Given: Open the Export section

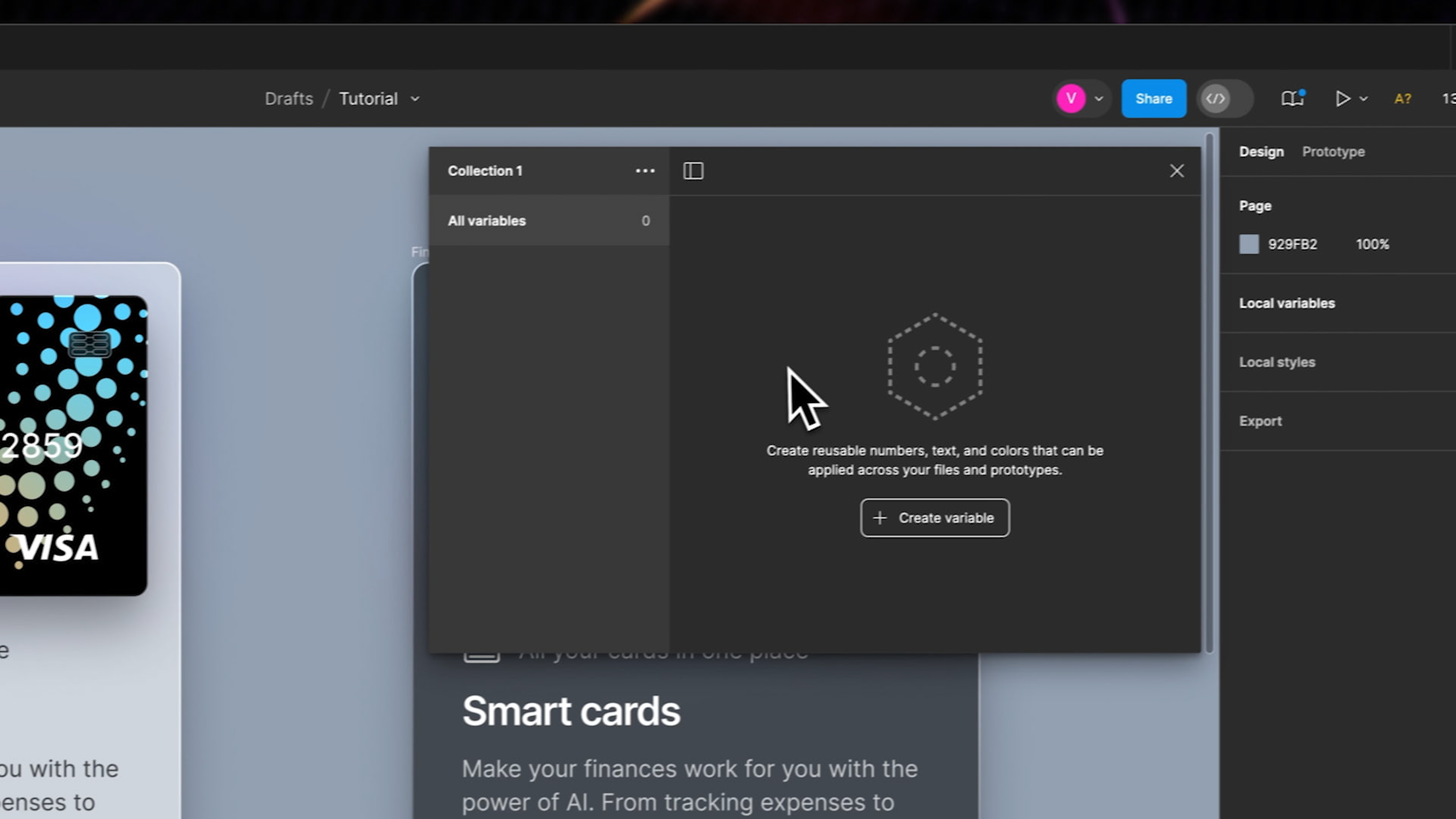Looking at the screenshot, I should (1260, 420).
